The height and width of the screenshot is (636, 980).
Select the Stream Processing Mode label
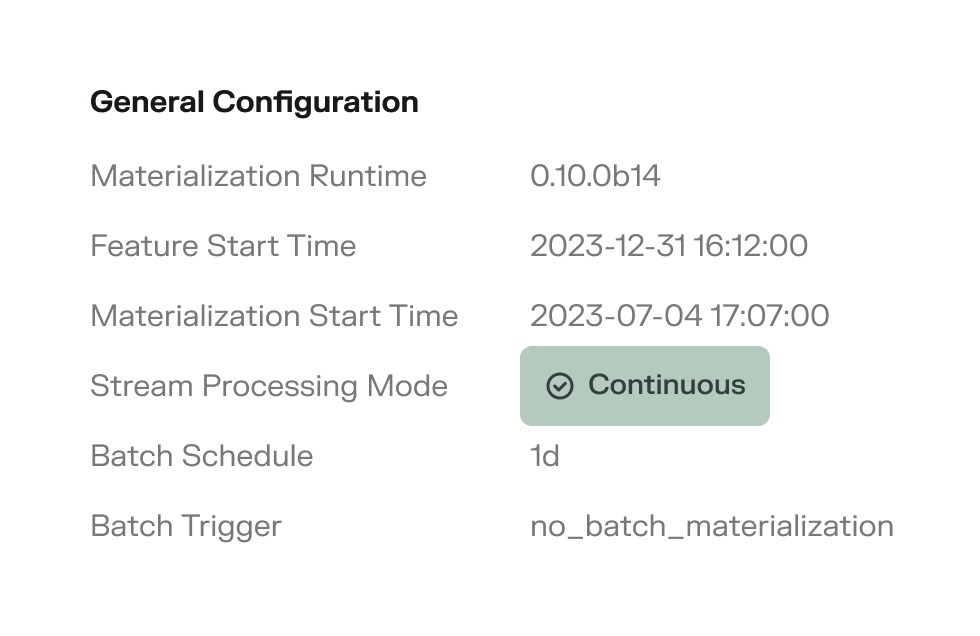269,387
